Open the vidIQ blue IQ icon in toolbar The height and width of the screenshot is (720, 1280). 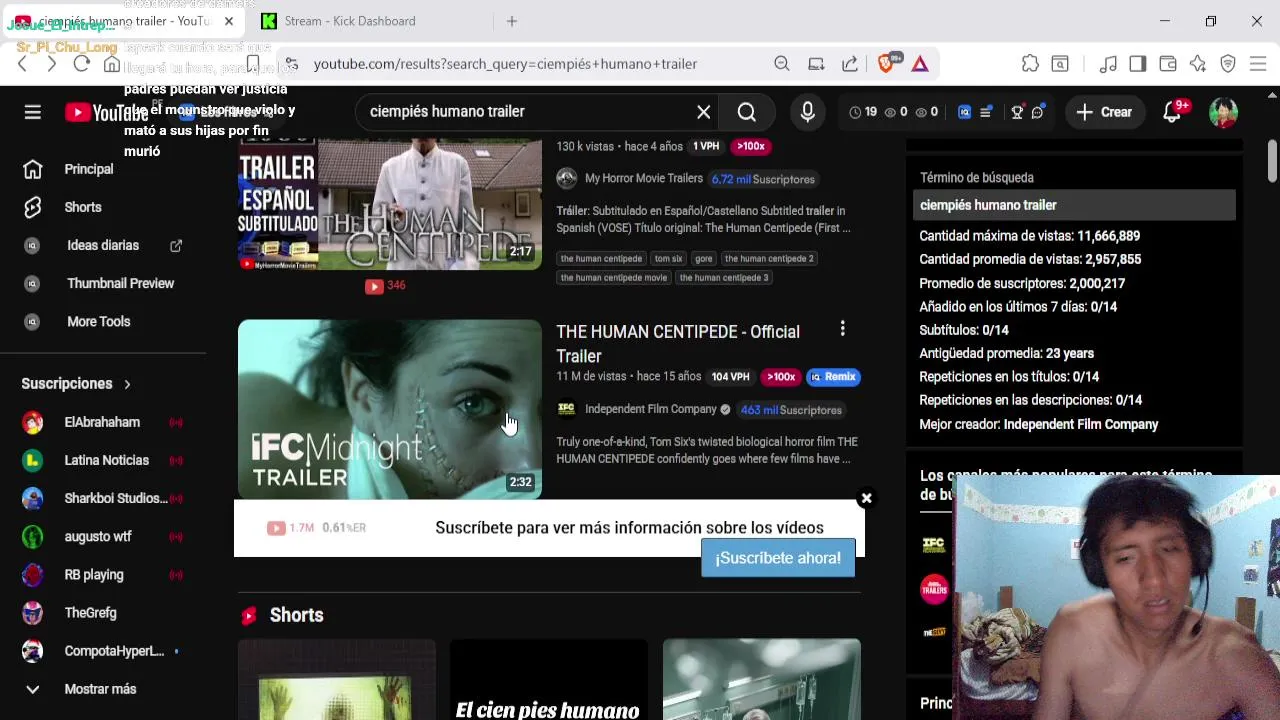point(965,112)
